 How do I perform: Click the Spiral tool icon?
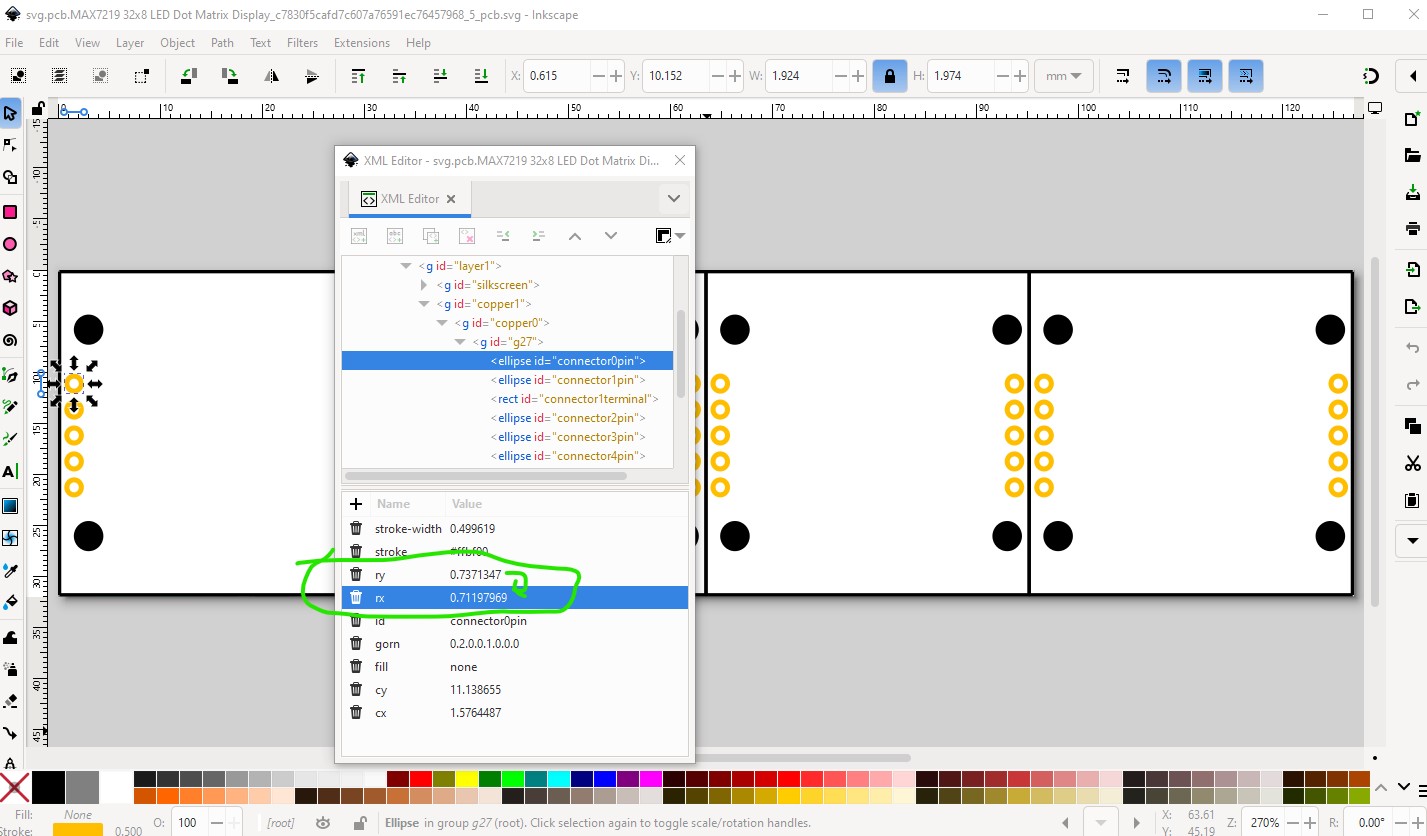[x=10, y=342]
